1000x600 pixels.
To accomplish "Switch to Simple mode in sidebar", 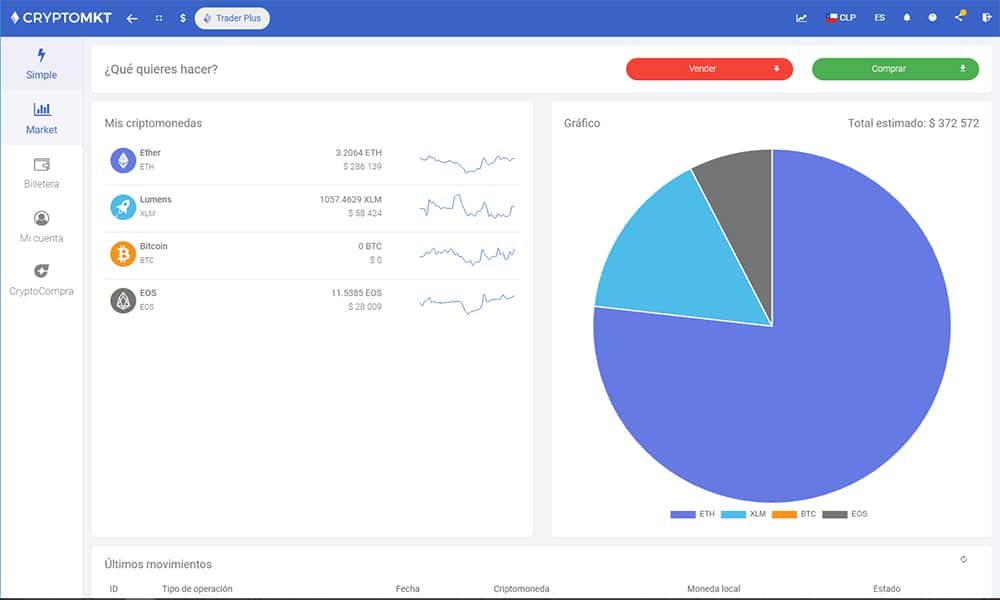I will [41, 64].
